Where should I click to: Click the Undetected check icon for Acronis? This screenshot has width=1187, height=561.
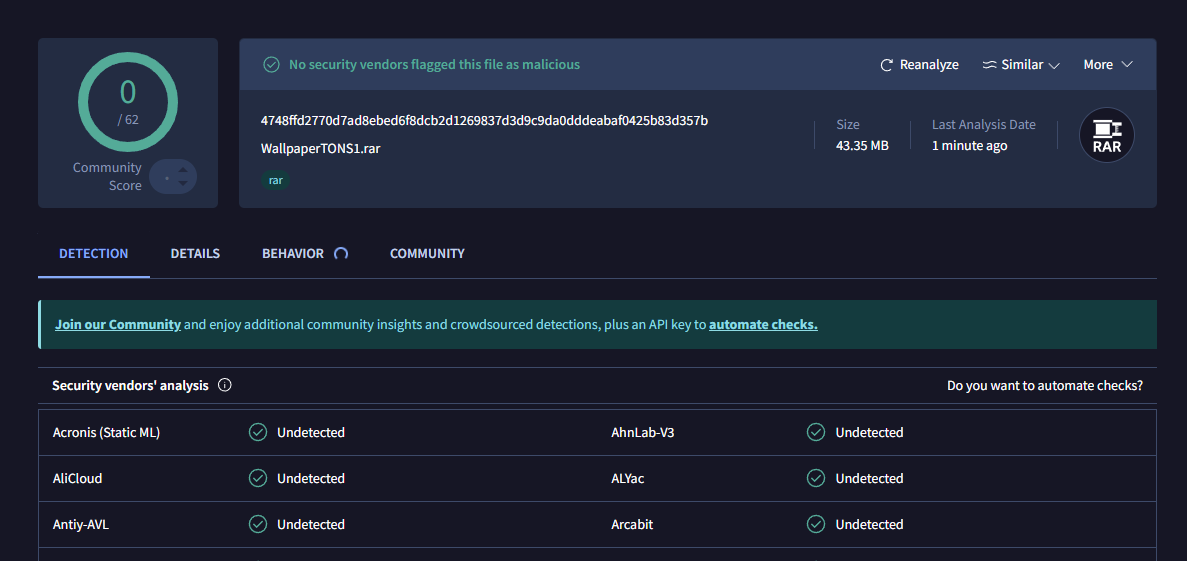pyautogui.click(x=258, y=433)
